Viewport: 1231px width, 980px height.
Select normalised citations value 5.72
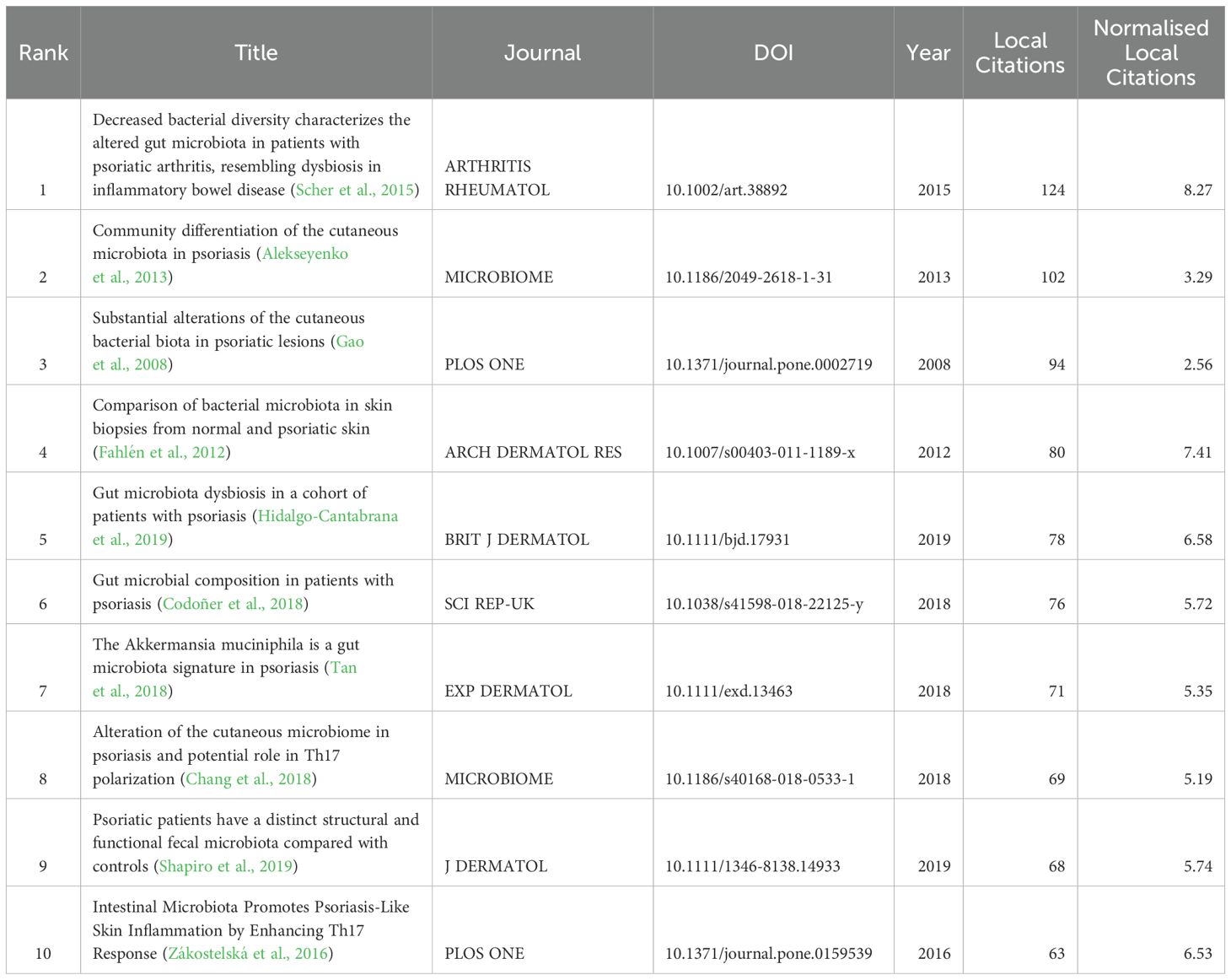[x=1198, y=604]
